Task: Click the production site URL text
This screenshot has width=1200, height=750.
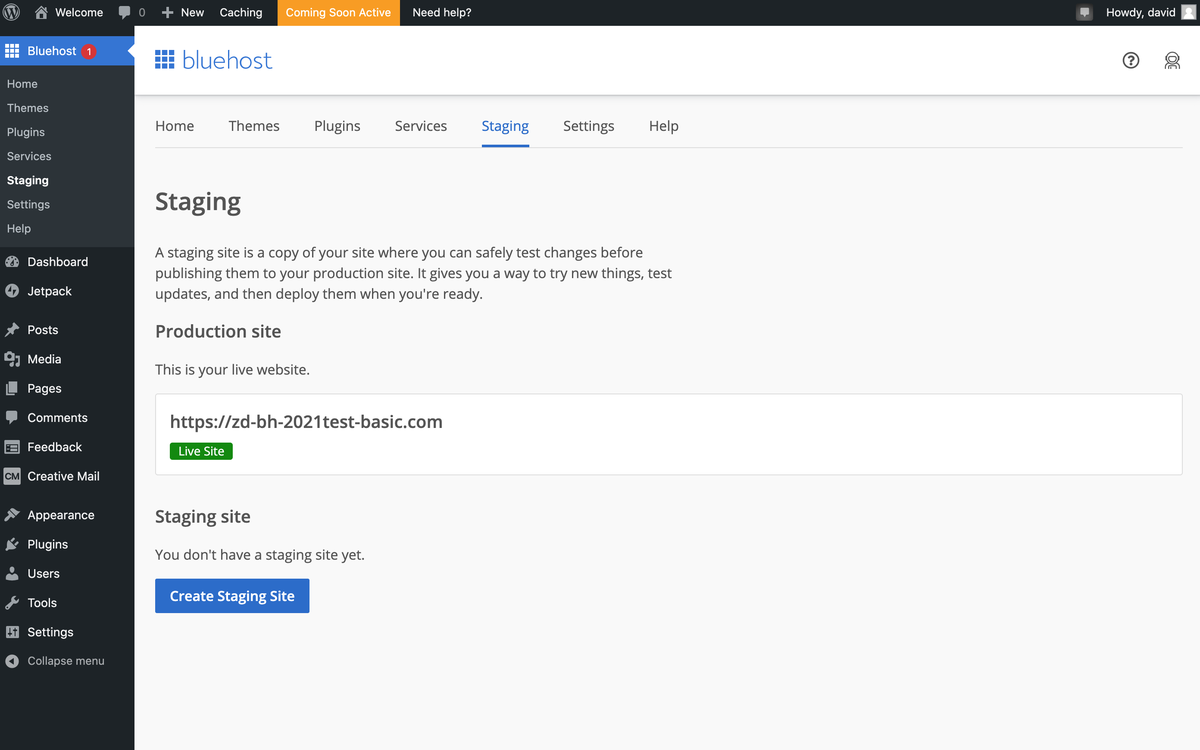Action: (x=306, y=422)
